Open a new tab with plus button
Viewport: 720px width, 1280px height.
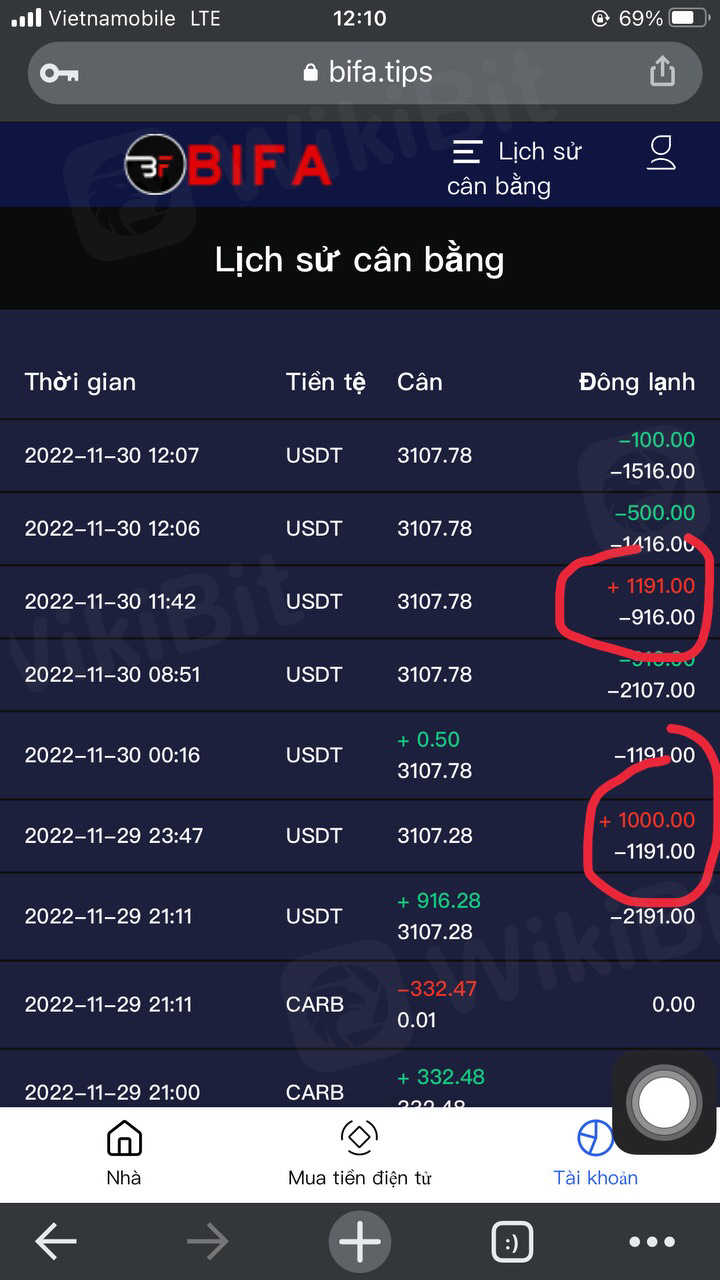pyautogui.click(x=360, y=1242)
